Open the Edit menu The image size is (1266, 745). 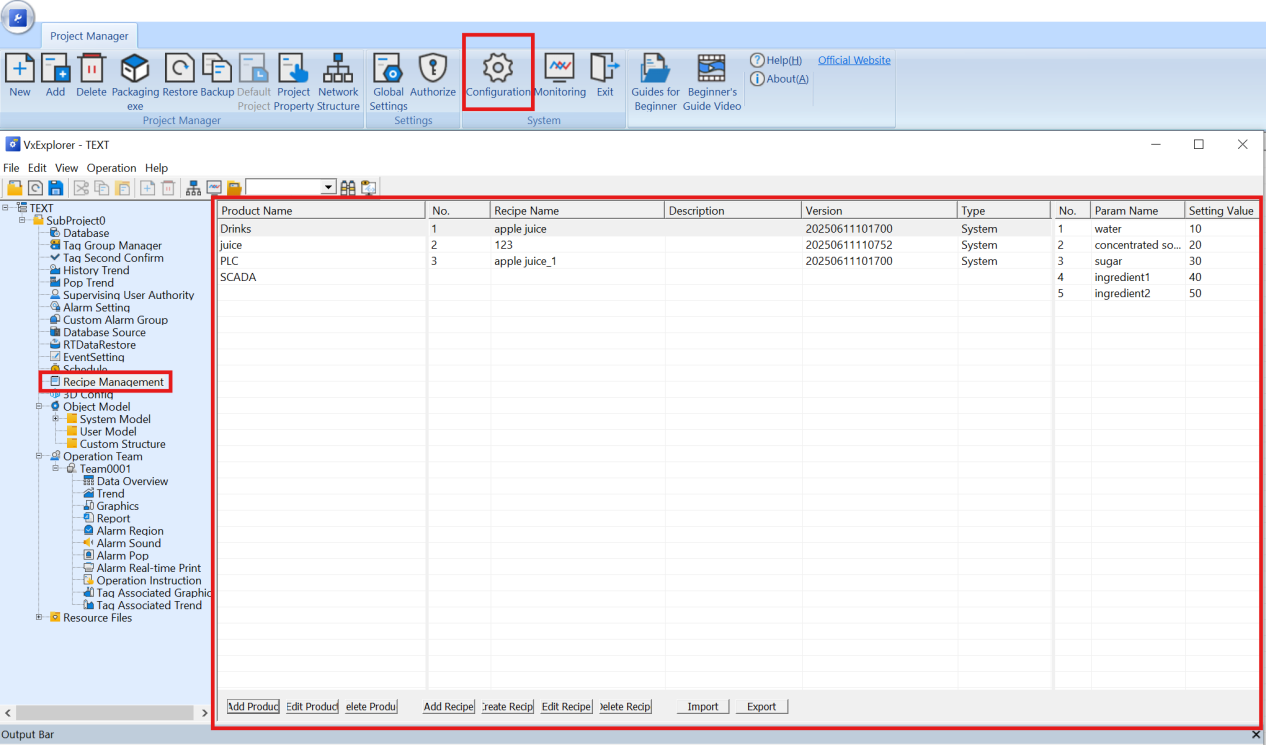37,168
